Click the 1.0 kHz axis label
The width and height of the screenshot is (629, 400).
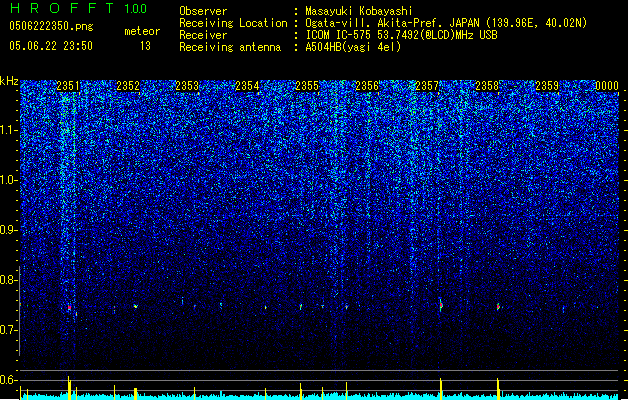click(x=8, y=180)
